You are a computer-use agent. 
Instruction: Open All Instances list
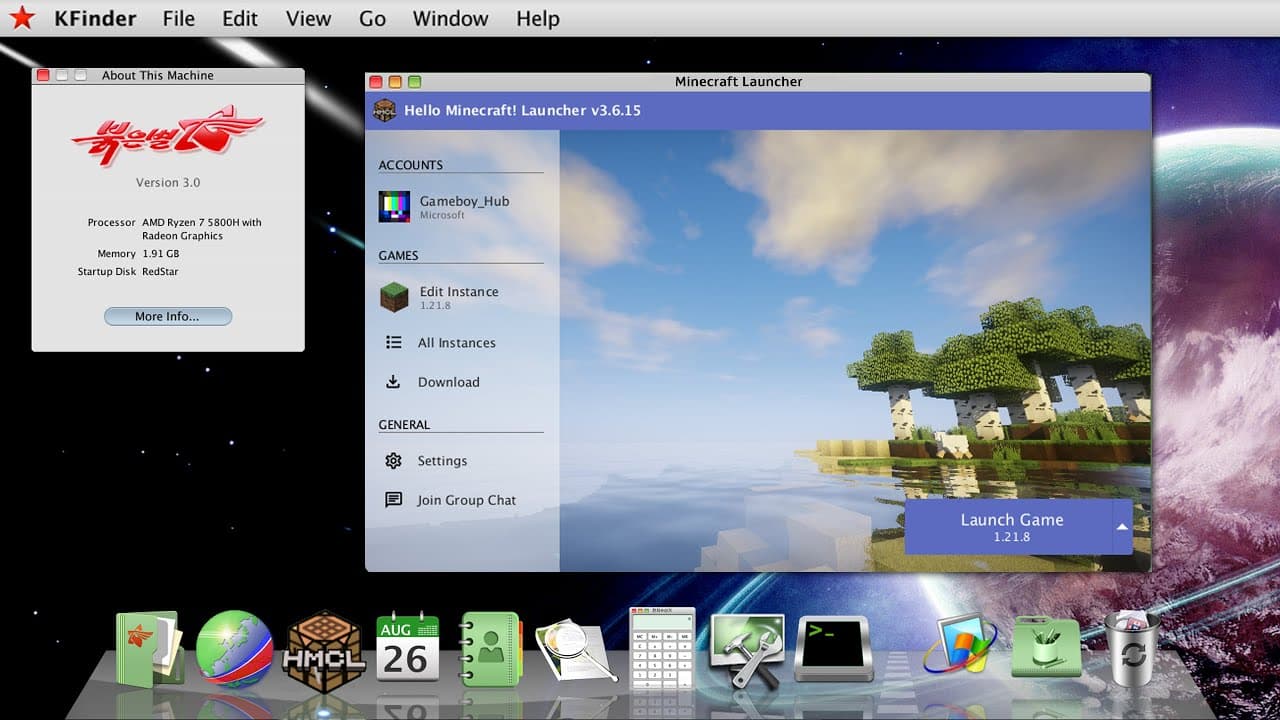[462, 343]
